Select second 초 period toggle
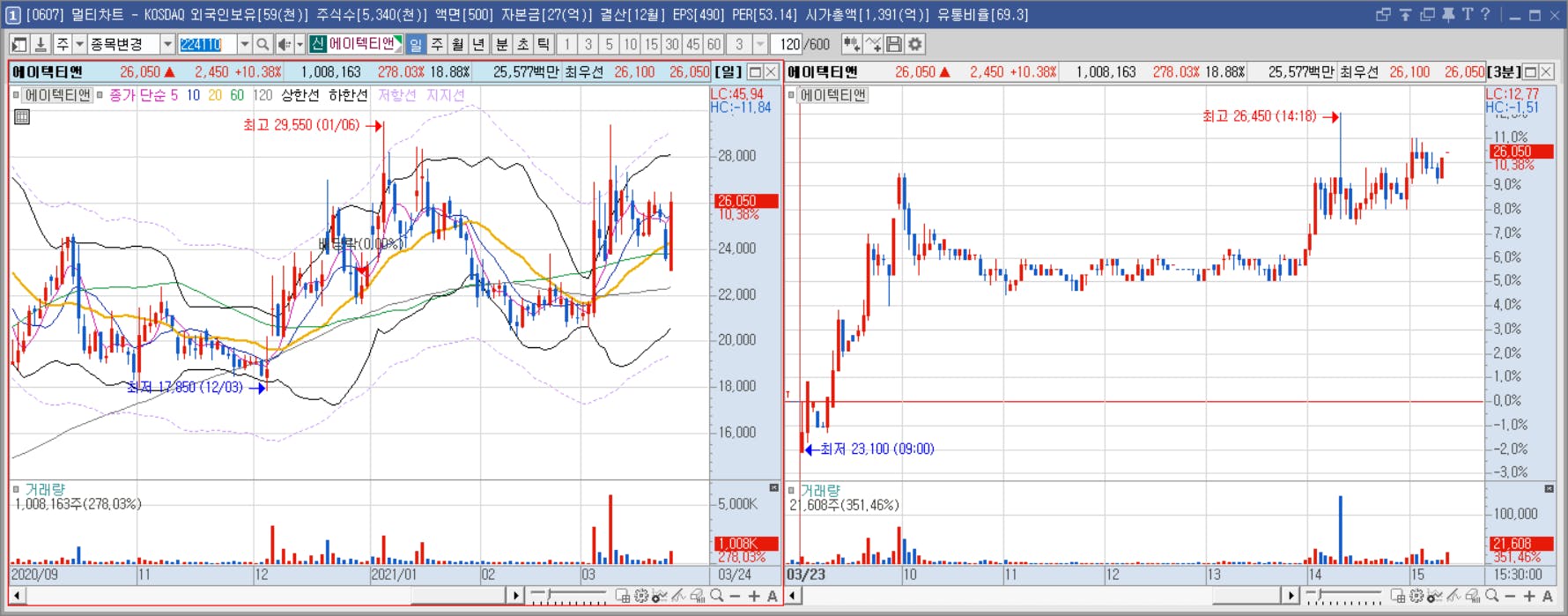 [x=522, y=44]
